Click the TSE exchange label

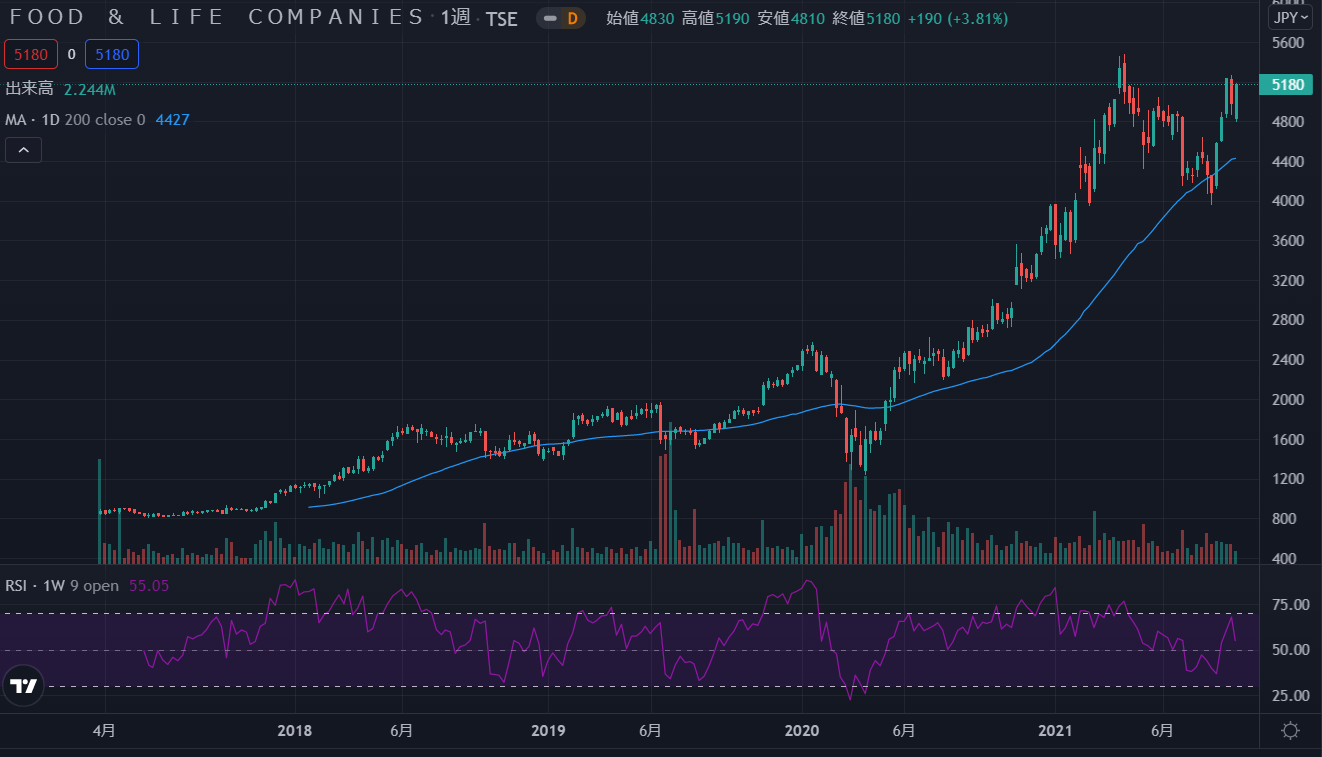pos(502,19)
